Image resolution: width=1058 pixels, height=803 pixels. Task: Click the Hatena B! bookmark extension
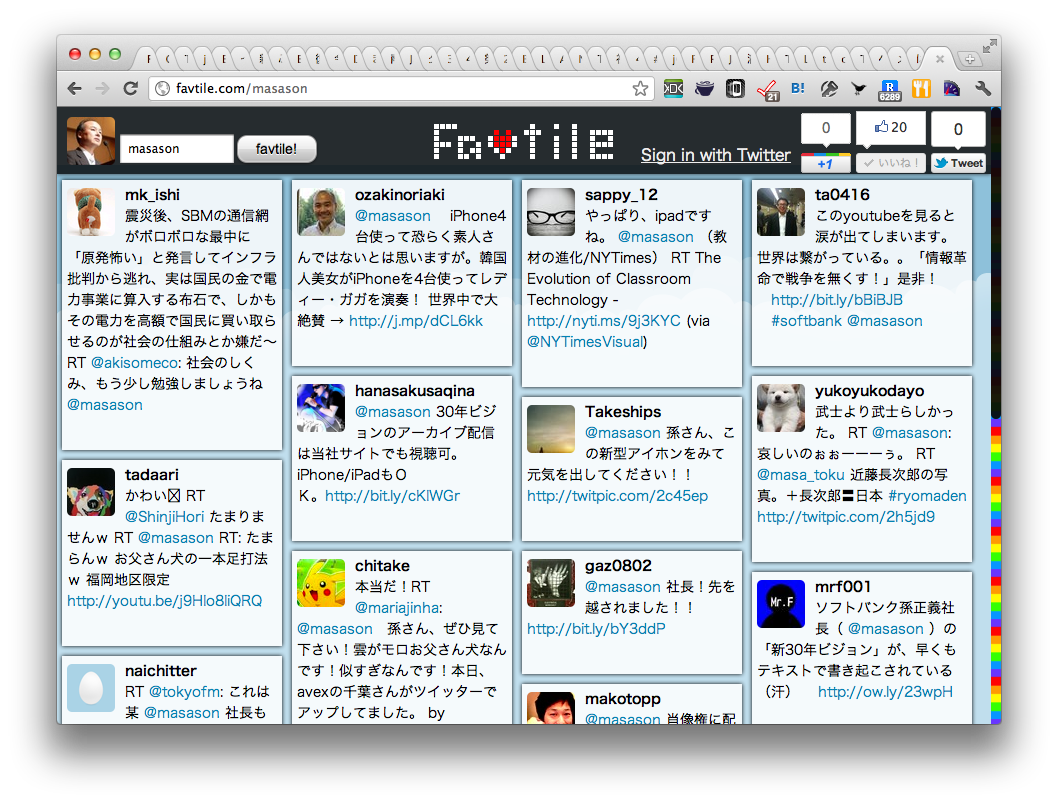click(798, 88)
